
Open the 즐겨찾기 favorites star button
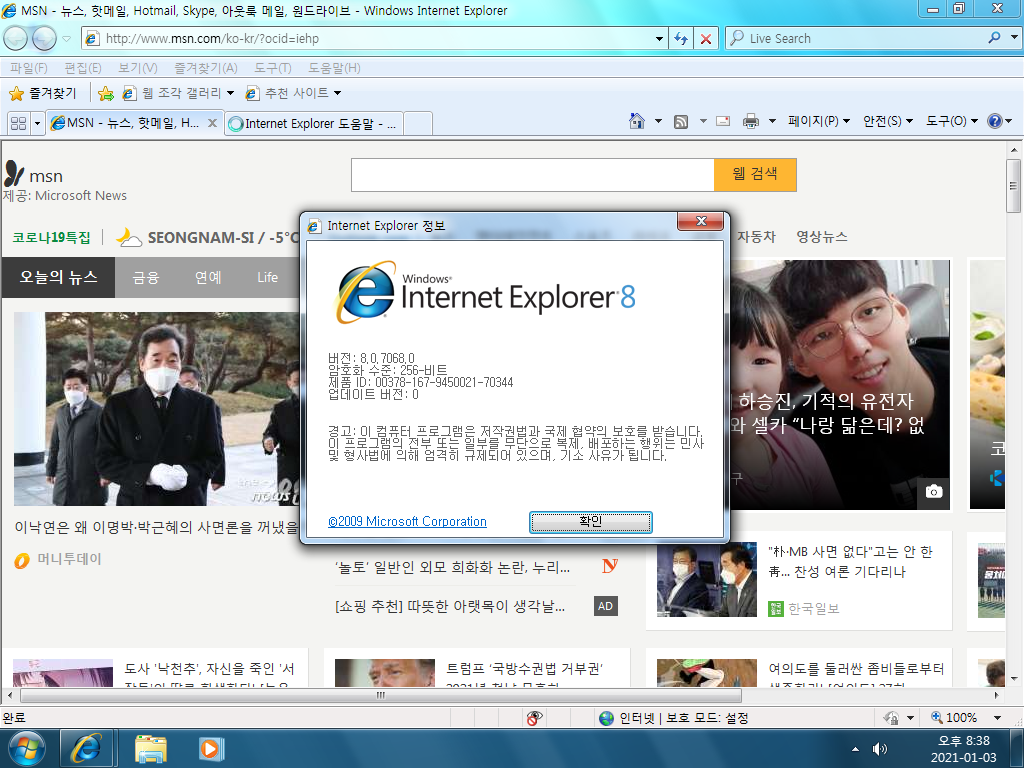[43, 93]
